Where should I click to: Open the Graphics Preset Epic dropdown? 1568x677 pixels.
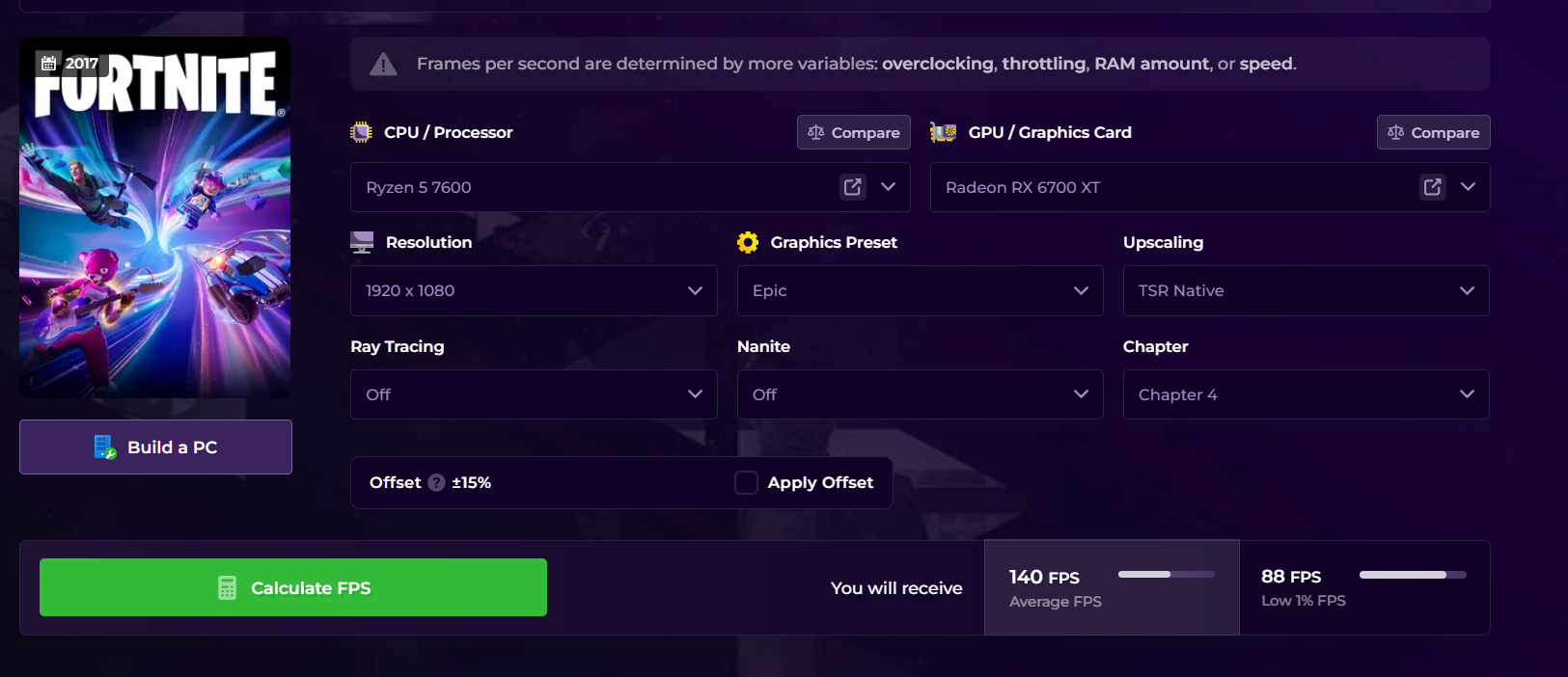point(920,290)
